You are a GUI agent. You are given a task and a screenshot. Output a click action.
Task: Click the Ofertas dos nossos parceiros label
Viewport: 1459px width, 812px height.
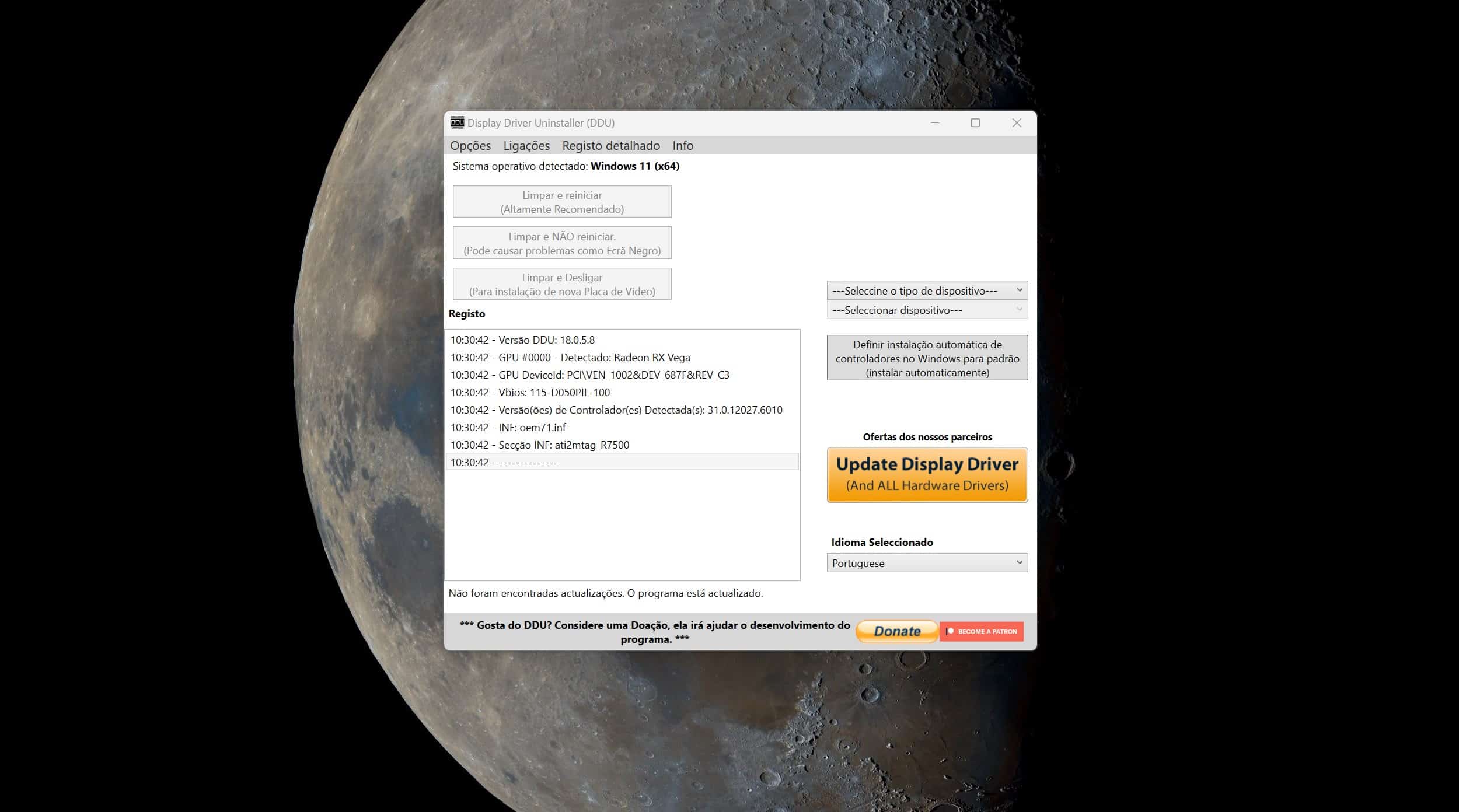pyautogui.click(x=927, y=437)
